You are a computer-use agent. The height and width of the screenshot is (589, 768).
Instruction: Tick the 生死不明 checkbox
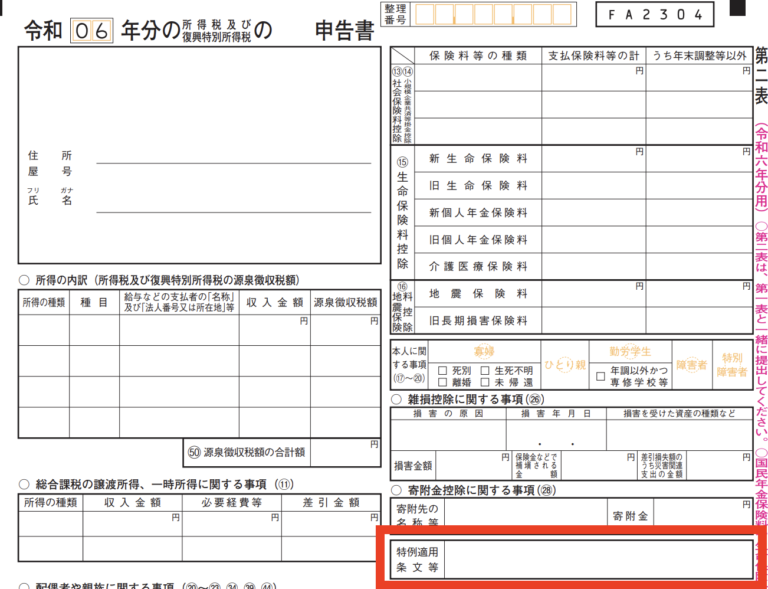pos(487,369)
